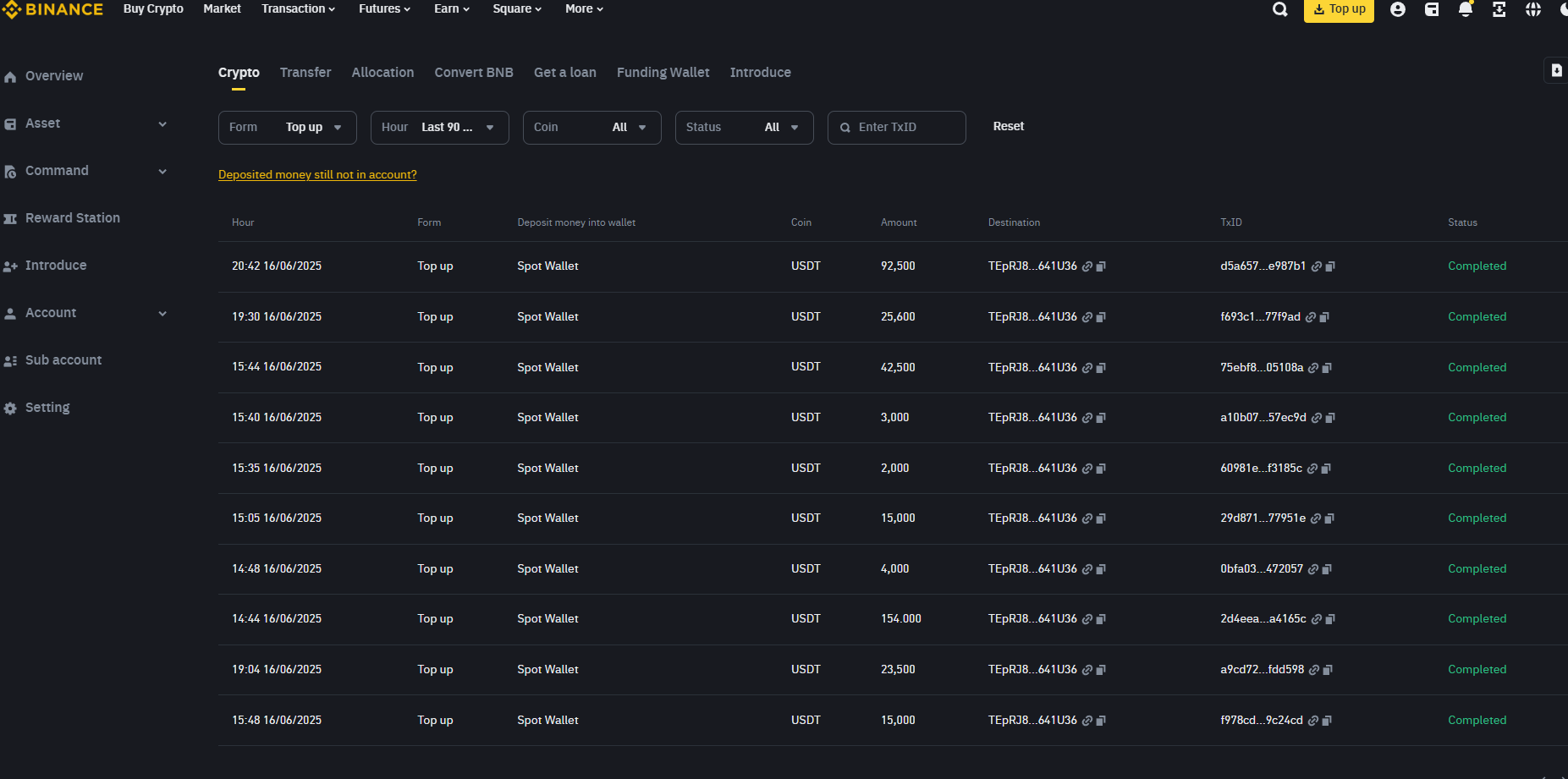Copy destination address in 92,500 row
This screenshot has width=1568, height=779.
tap(1101, 266)
